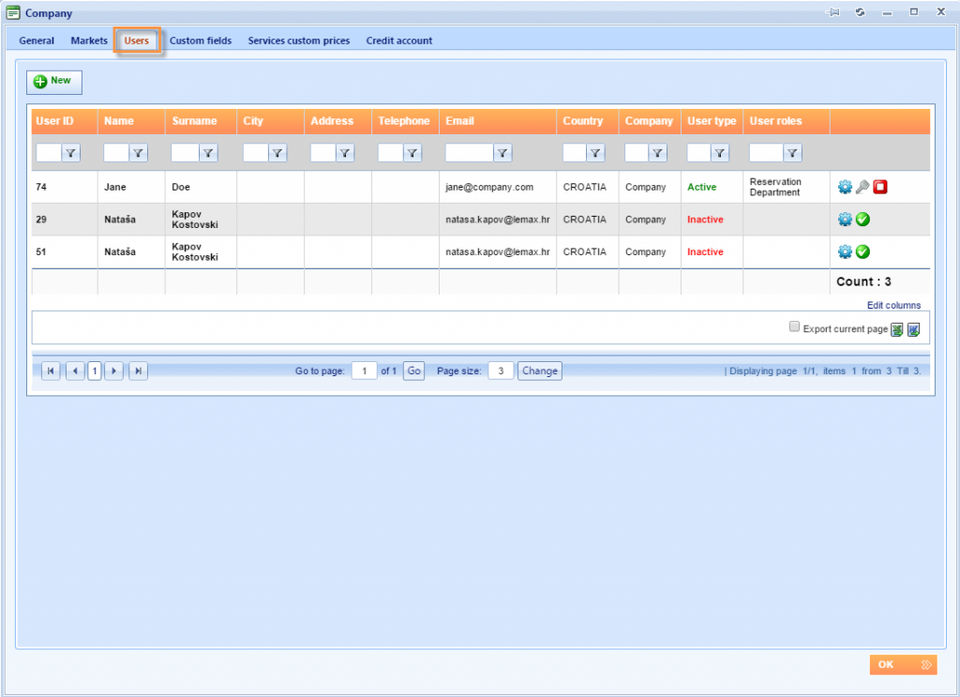This screenshot has width=960, height=697.
Task: Go to next page of the grid
Action: click(x=114, y=371)
